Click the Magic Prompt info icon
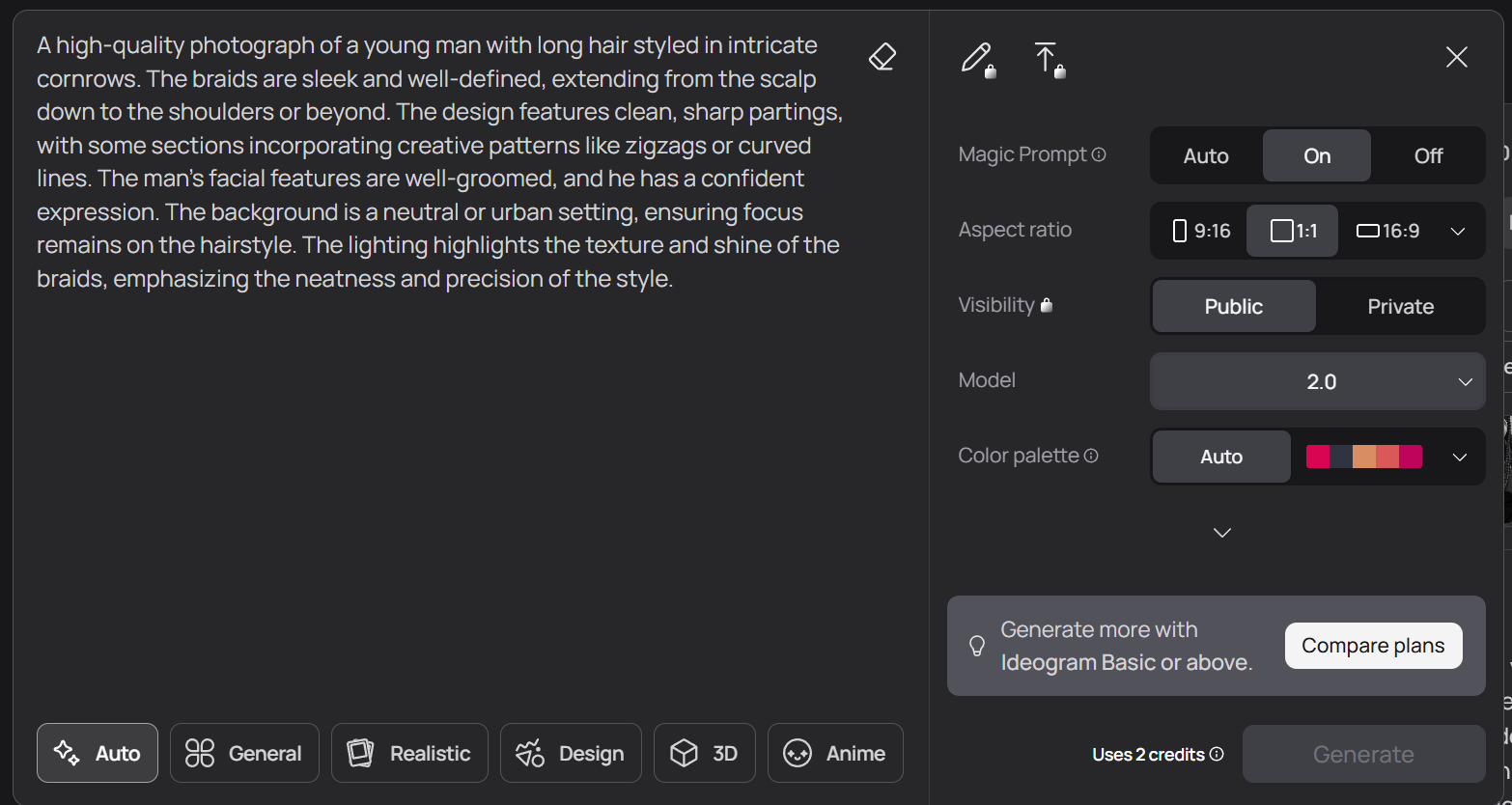This screenshot has width=1512, height=805. [1099, 154]
